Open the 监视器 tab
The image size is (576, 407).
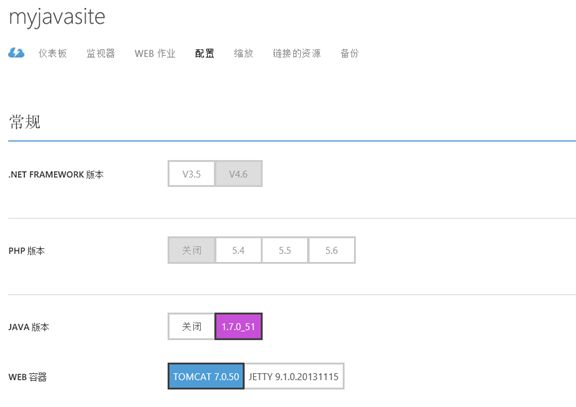point(100,53)
